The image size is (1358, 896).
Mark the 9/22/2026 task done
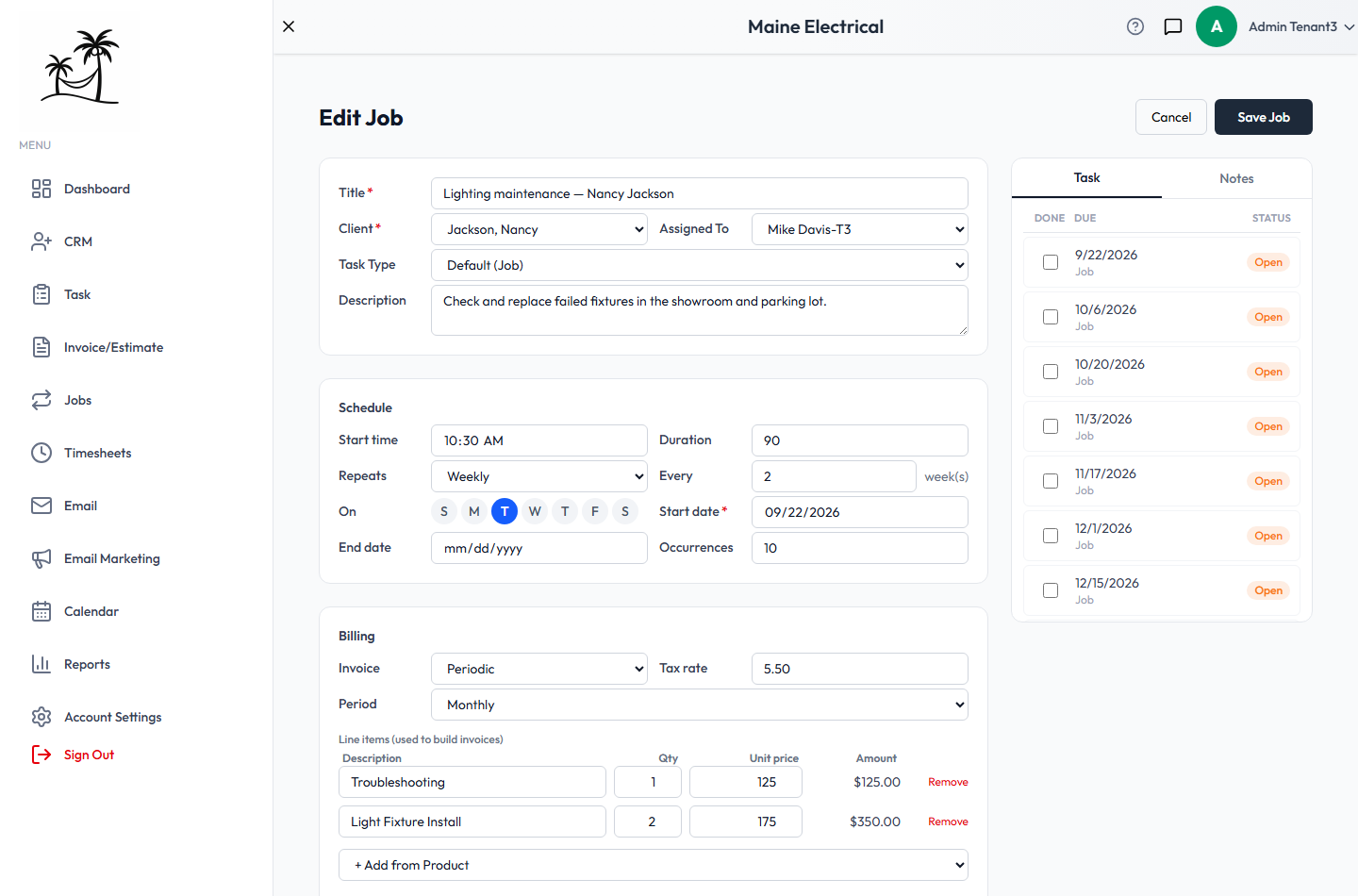click(x=1051, y=262)
